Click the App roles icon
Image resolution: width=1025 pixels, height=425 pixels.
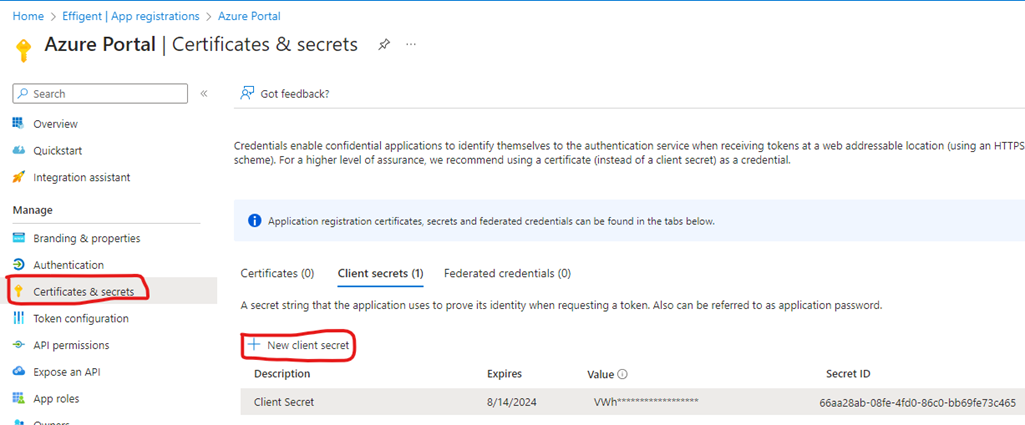[18, 398]
